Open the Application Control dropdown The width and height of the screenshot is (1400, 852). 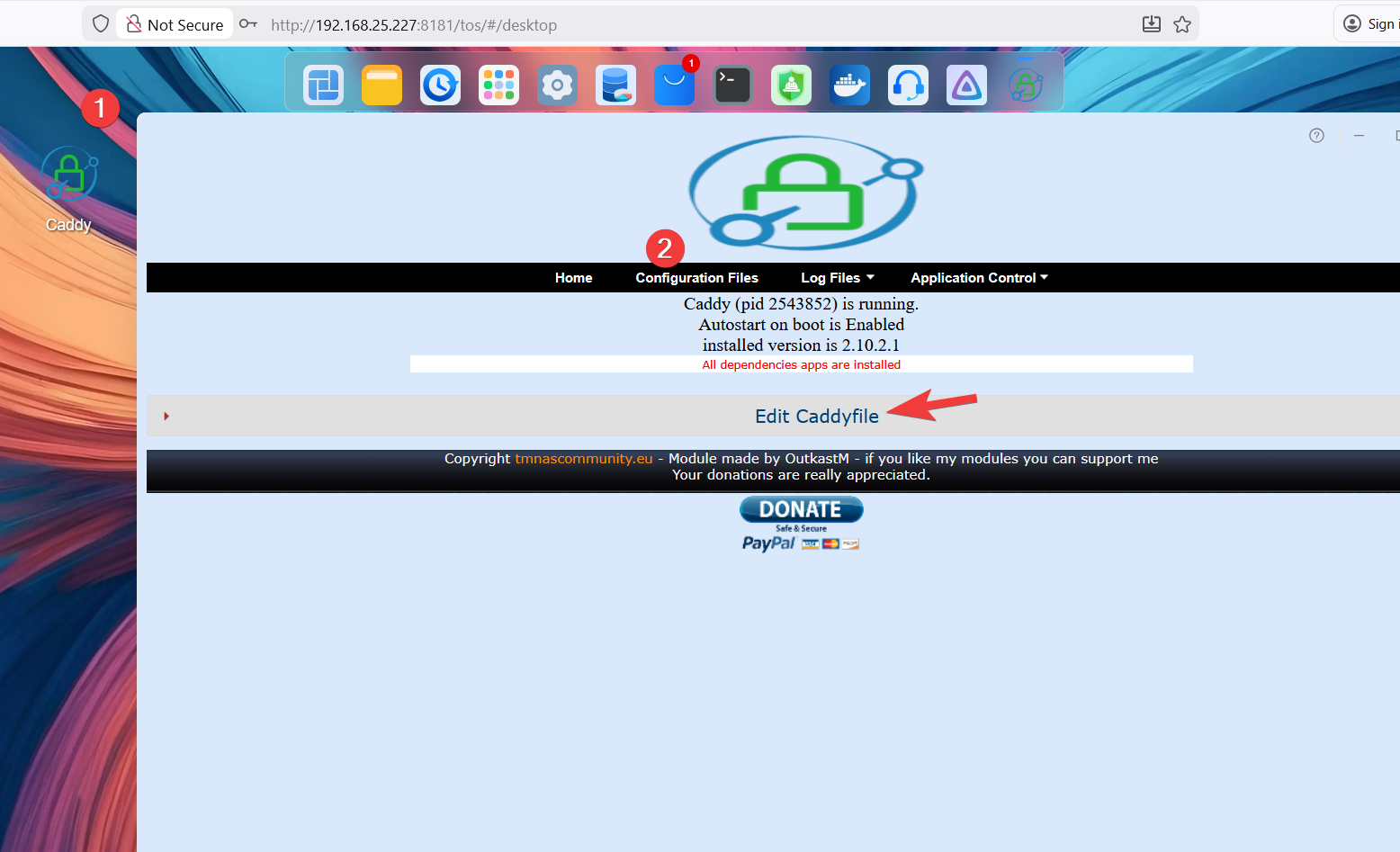(x=979, y=278)
